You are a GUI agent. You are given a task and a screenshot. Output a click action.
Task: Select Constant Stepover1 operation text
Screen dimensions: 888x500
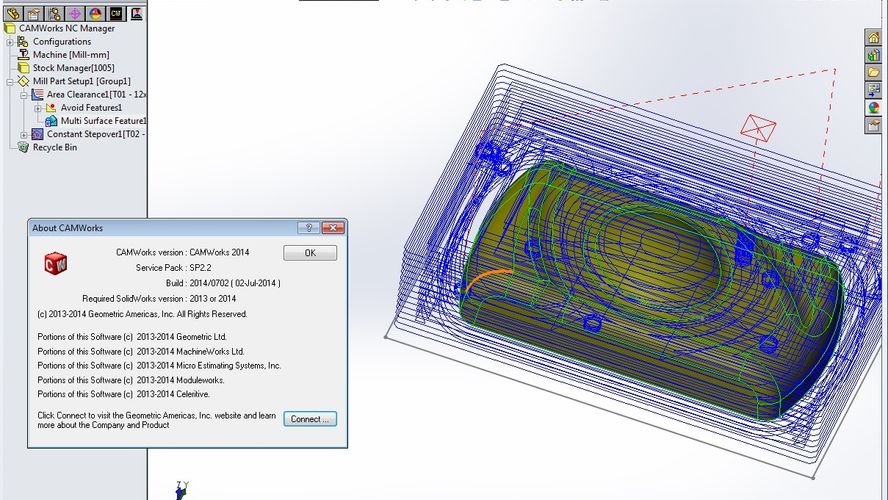tap(96, 134)
